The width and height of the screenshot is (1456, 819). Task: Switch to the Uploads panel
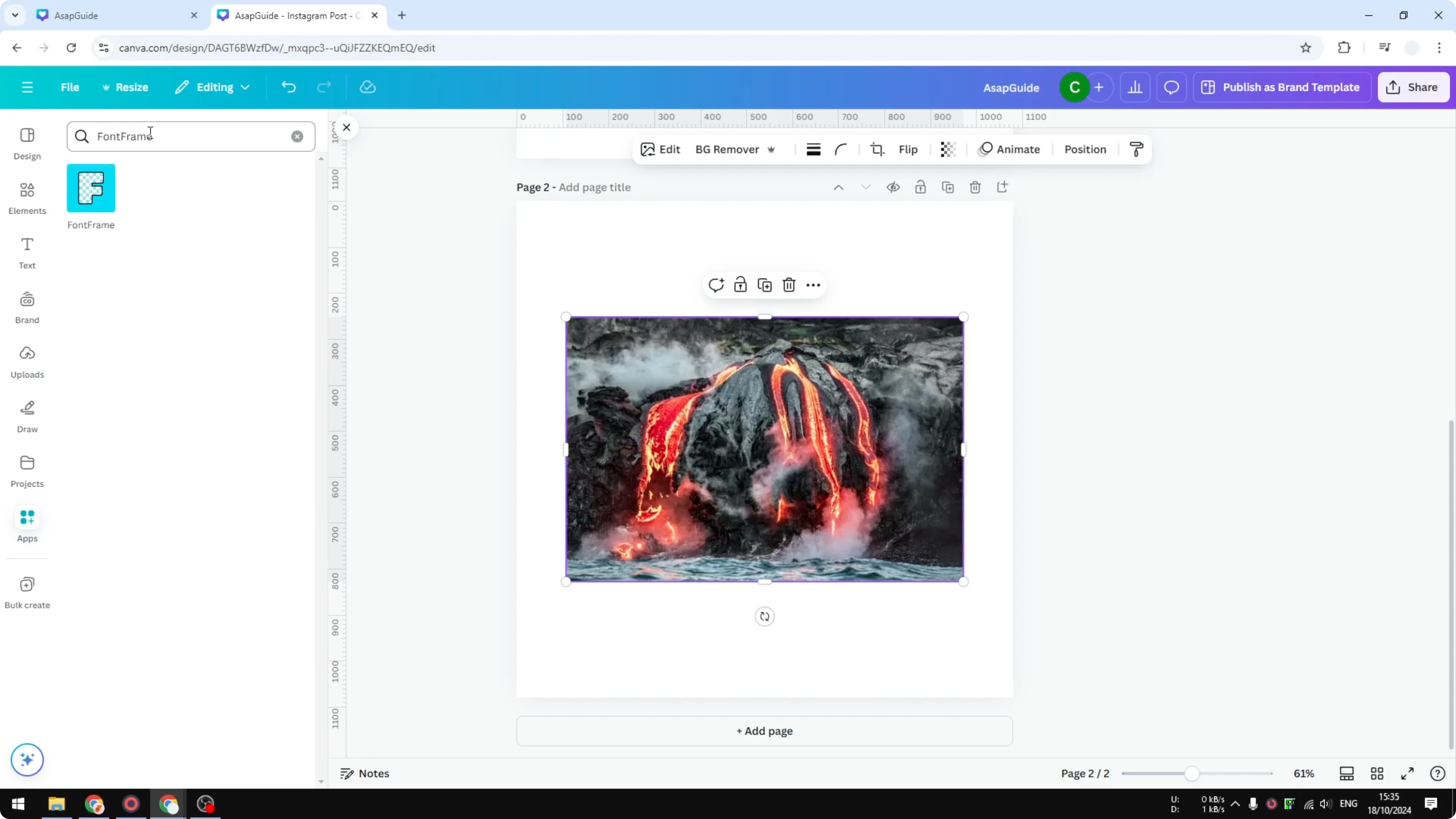27,362
